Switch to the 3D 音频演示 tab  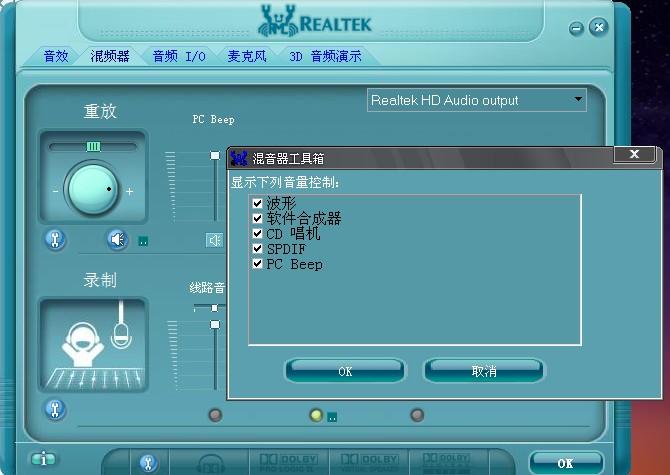click(x=325, y=56)
